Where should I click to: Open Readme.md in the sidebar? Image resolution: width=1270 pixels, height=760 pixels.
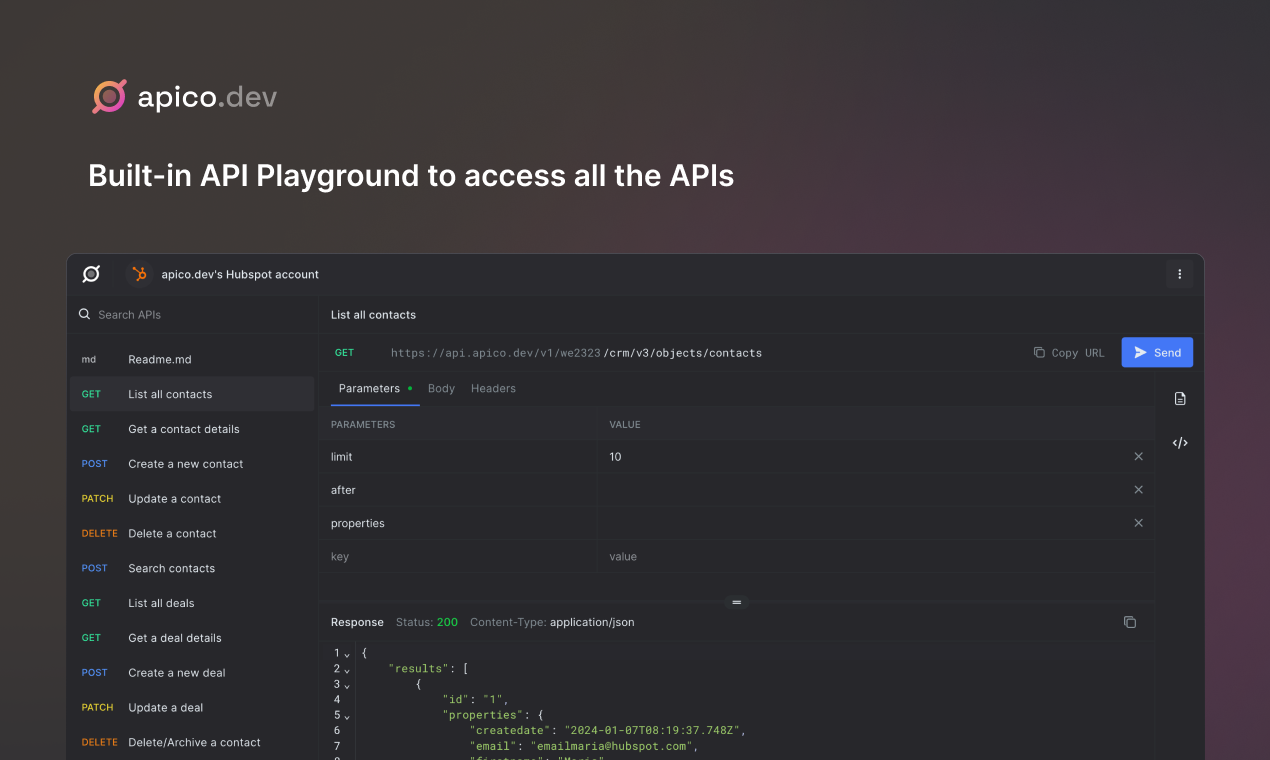tap(192, 359)
